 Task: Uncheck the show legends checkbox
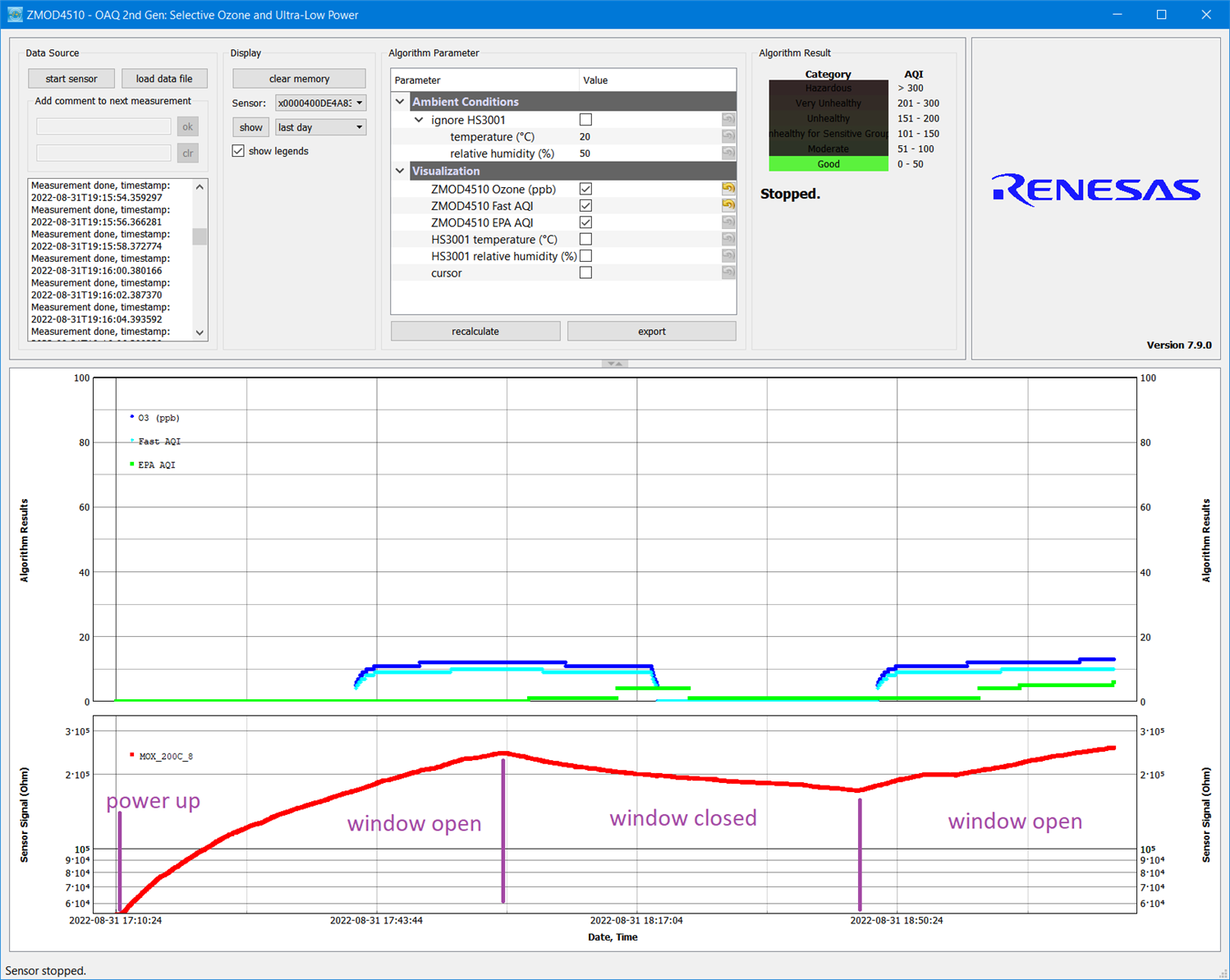pos(238,151)
